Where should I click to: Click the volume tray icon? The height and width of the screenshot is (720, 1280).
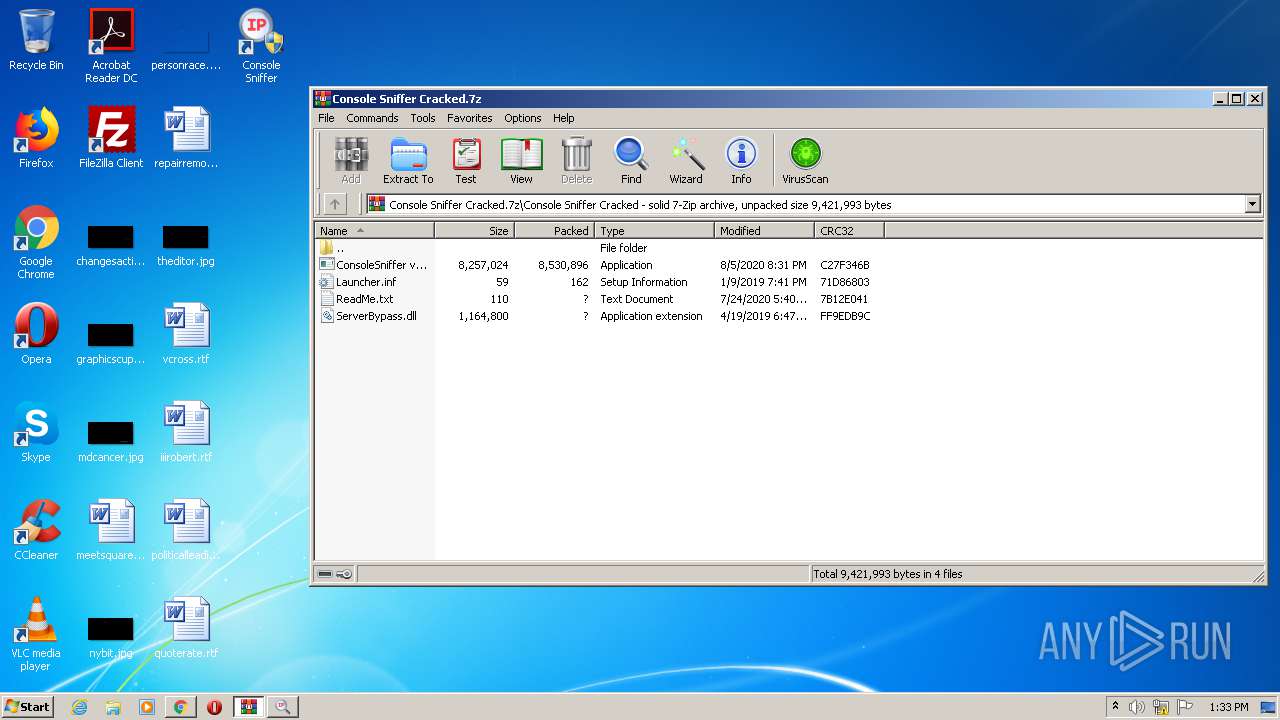coord(1137,707)
